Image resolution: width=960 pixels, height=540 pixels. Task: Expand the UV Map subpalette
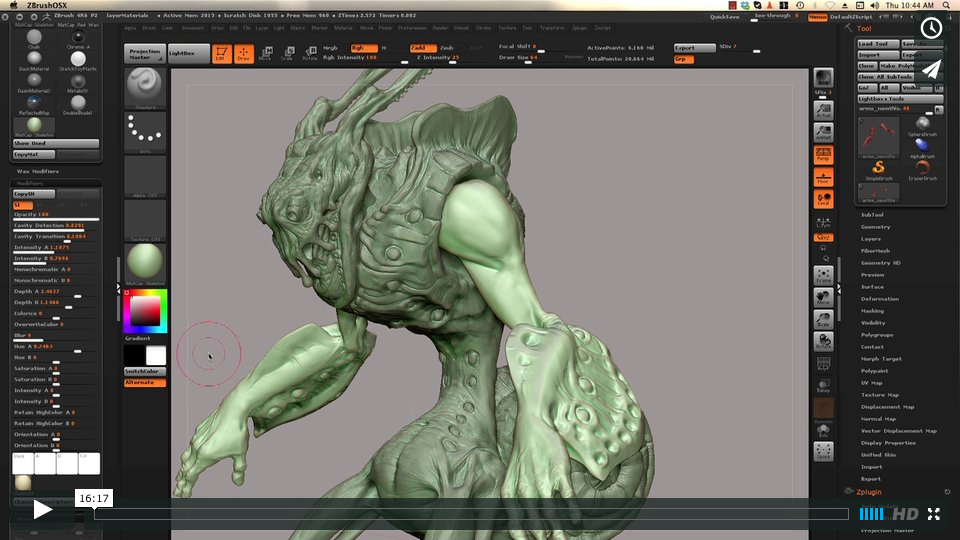point(871,383)
